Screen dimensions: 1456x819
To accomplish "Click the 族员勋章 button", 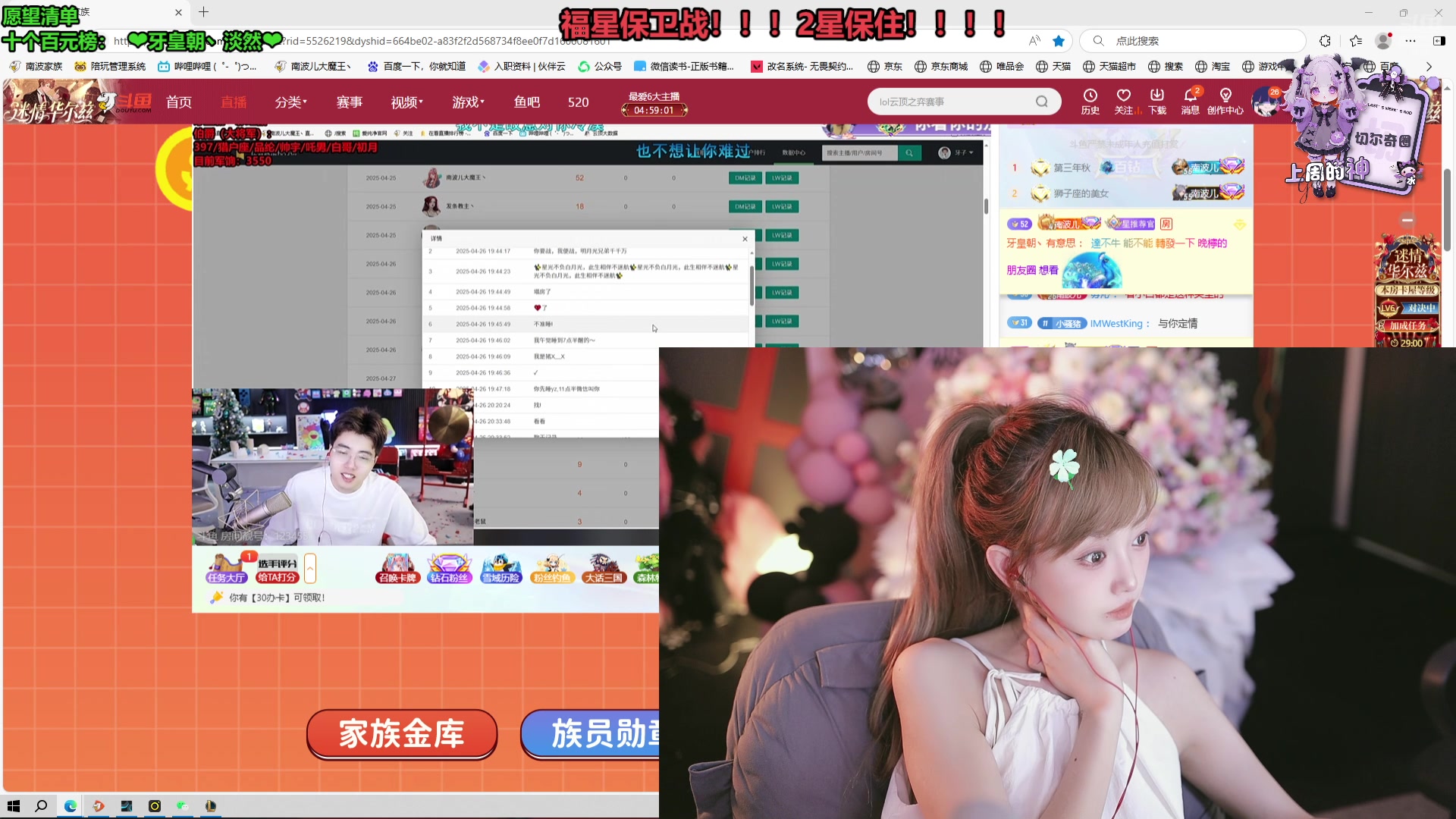I will point(590,733).
